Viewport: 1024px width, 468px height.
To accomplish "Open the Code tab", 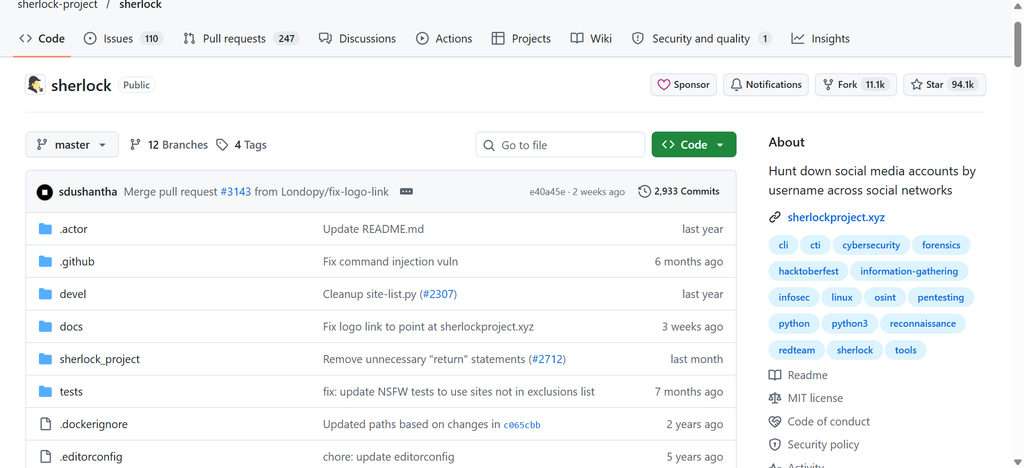I will pos(42,39).
